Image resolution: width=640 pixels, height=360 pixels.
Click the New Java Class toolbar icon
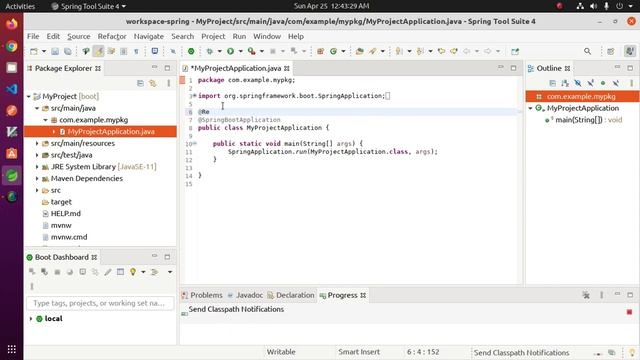point(333,51)
